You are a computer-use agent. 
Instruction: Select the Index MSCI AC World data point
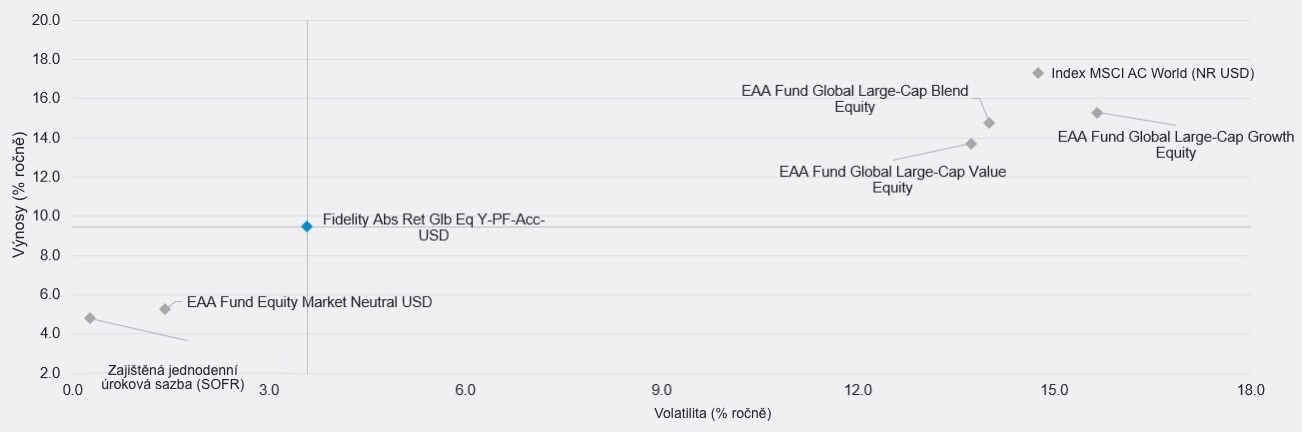click(x=1038, y=73)
